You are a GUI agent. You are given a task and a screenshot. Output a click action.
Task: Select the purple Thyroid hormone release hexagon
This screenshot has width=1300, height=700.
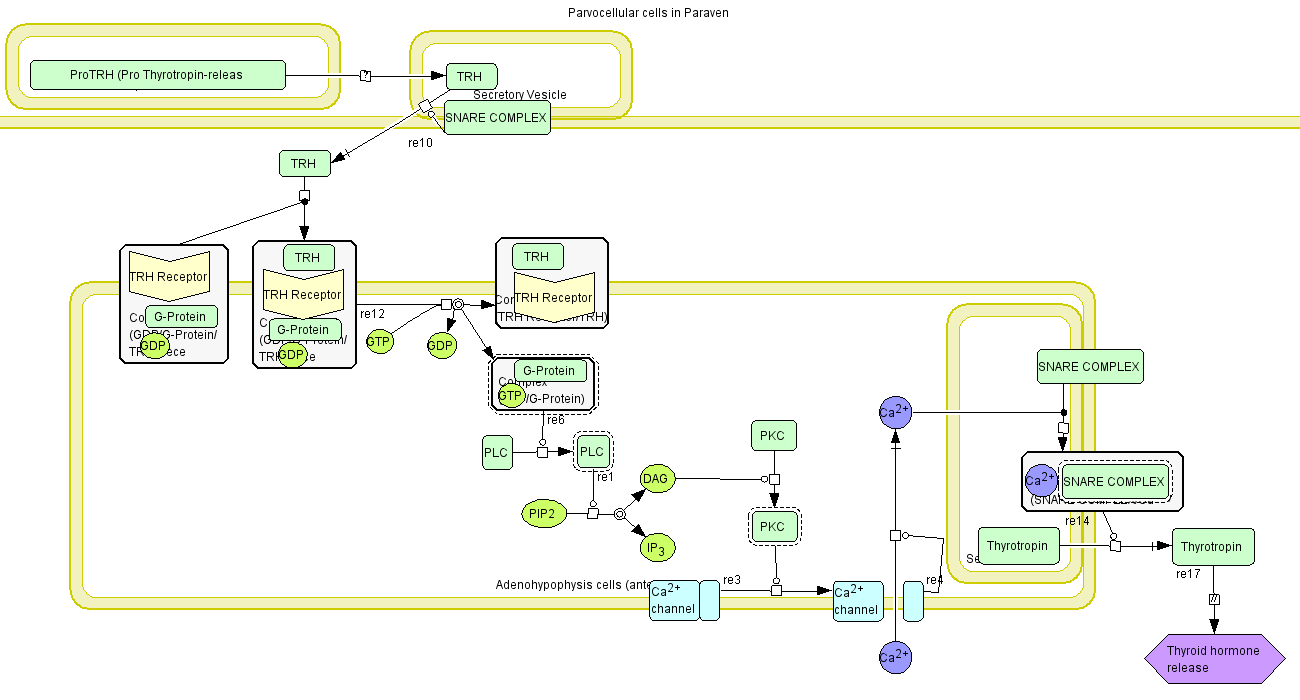pyautogui.click(x=1214, y=659)
